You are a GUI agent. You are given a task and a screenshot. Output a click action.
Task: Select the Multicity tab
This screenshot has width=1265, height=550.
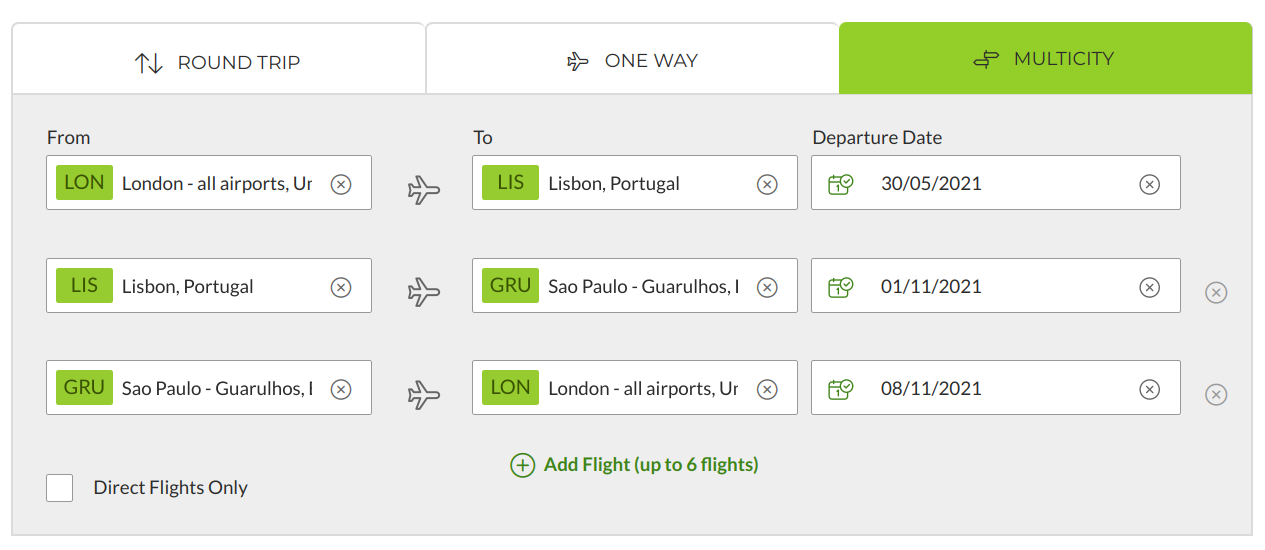[x=1045, y=59]
